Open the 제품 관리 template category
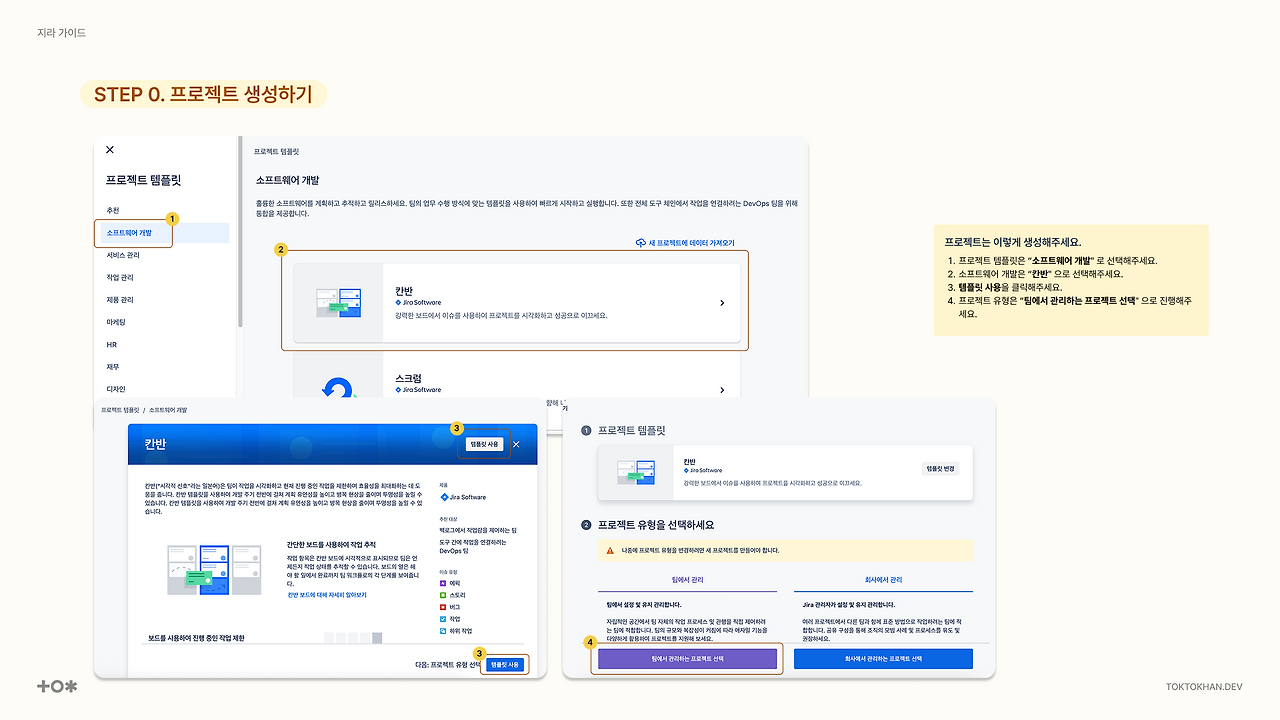Viewport: 1280px width, 720px height. 120,300
